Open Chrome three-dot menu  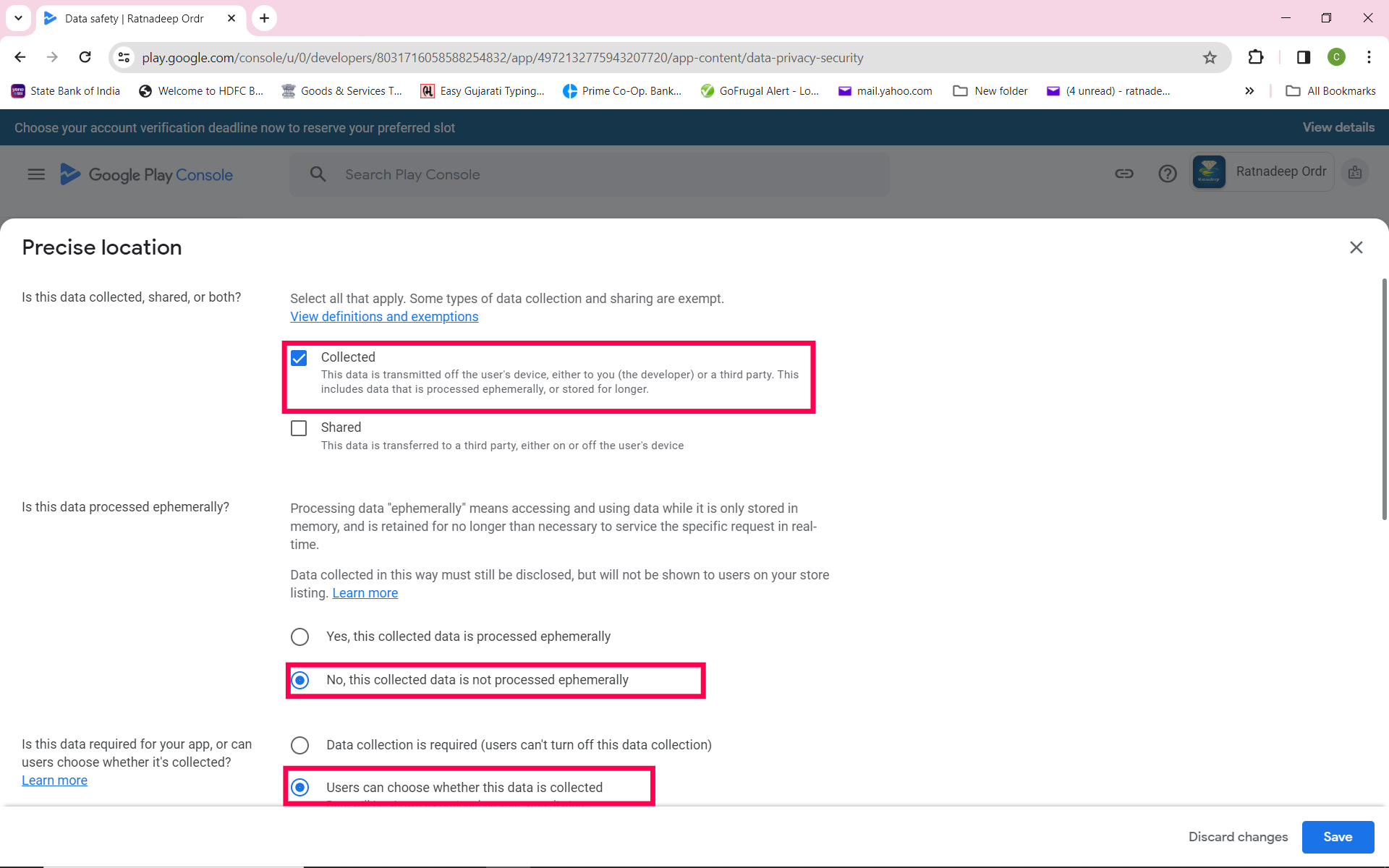point(1369,57)
